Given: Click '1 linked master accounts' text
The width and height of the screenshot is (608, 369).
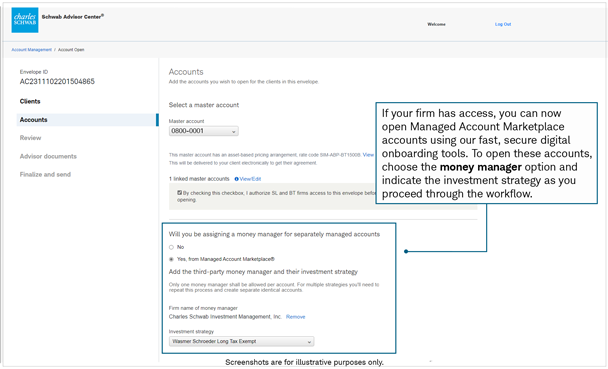Looking at the screenshot, I should point(199,179).
